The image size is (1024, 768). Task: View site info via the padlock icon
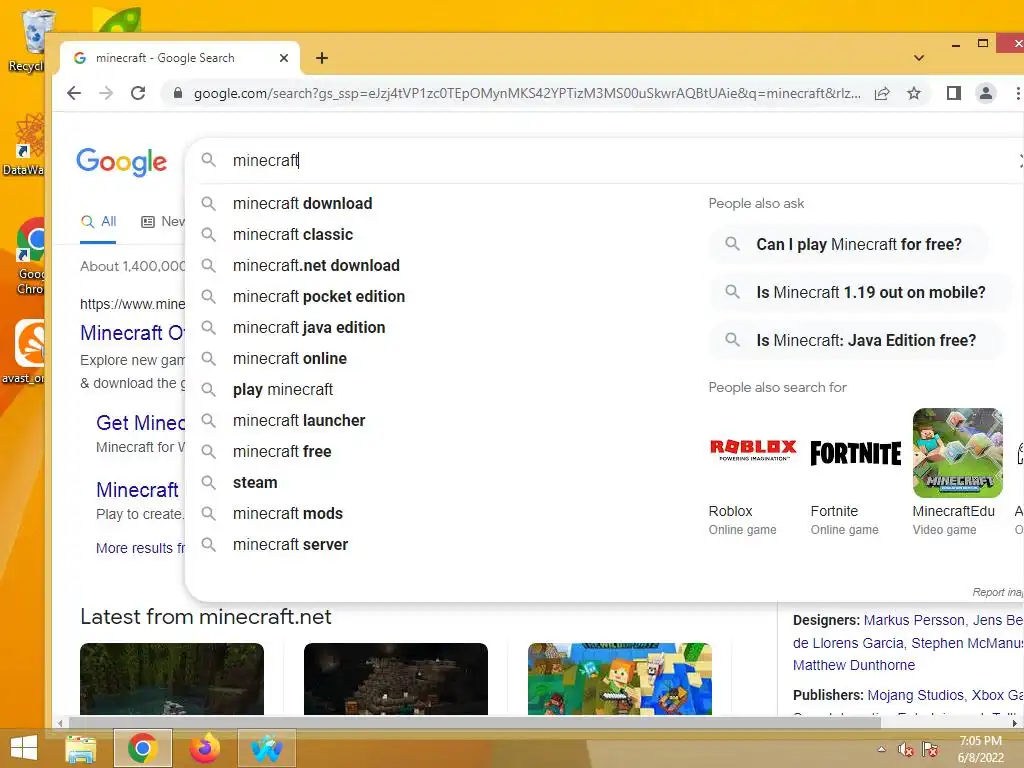[x=178, y=93]
